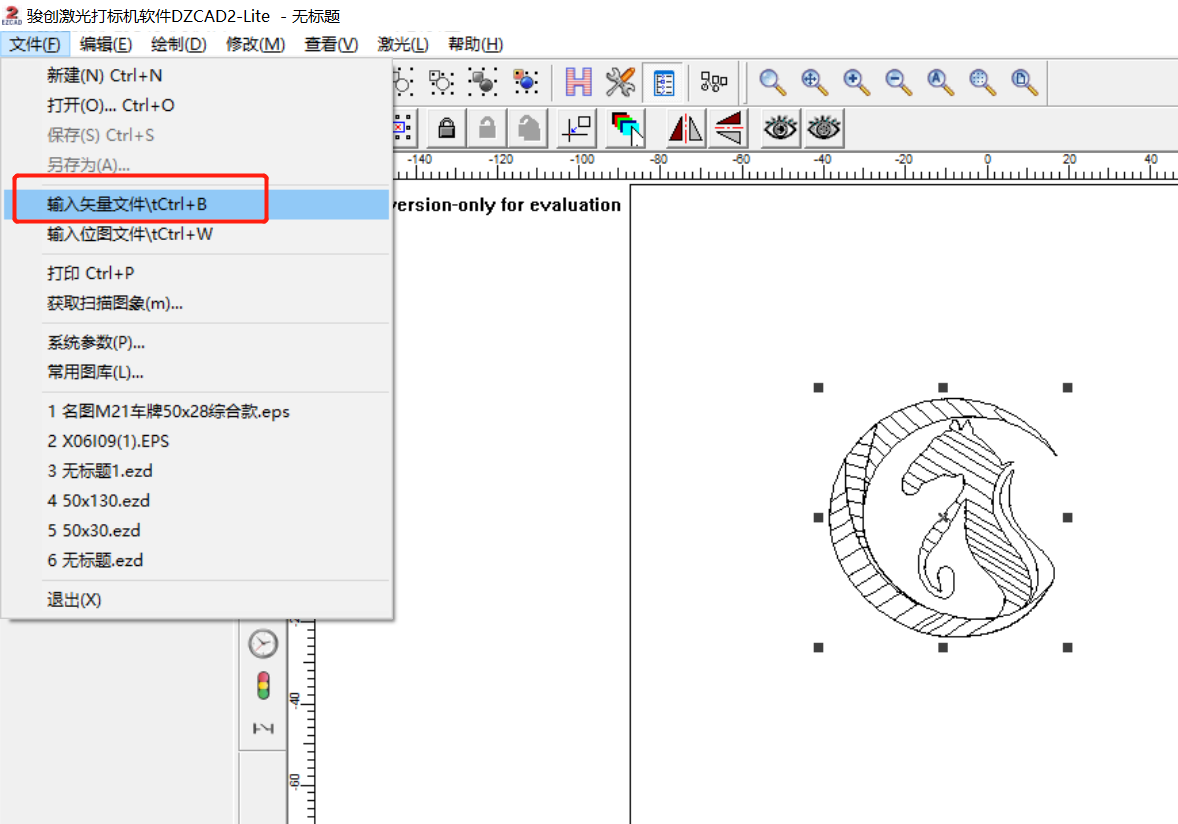Choose 退出(X) to exit the program

point(197,599)
